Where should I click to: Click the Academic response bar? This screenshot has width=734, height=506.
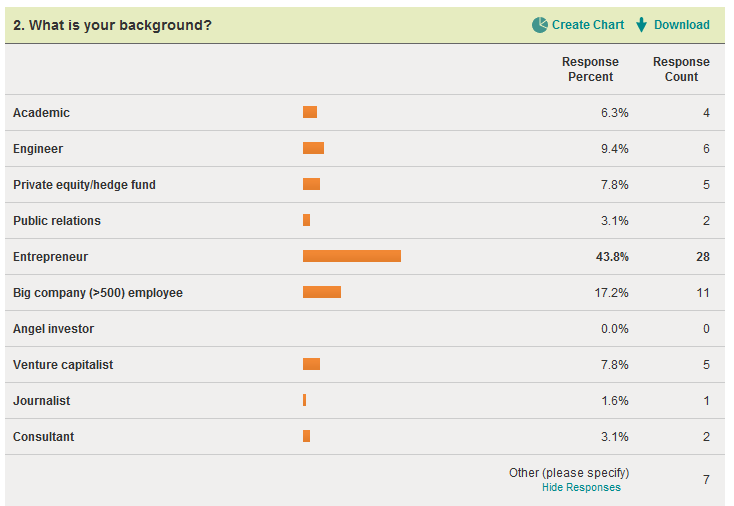[x=310, y=113]
